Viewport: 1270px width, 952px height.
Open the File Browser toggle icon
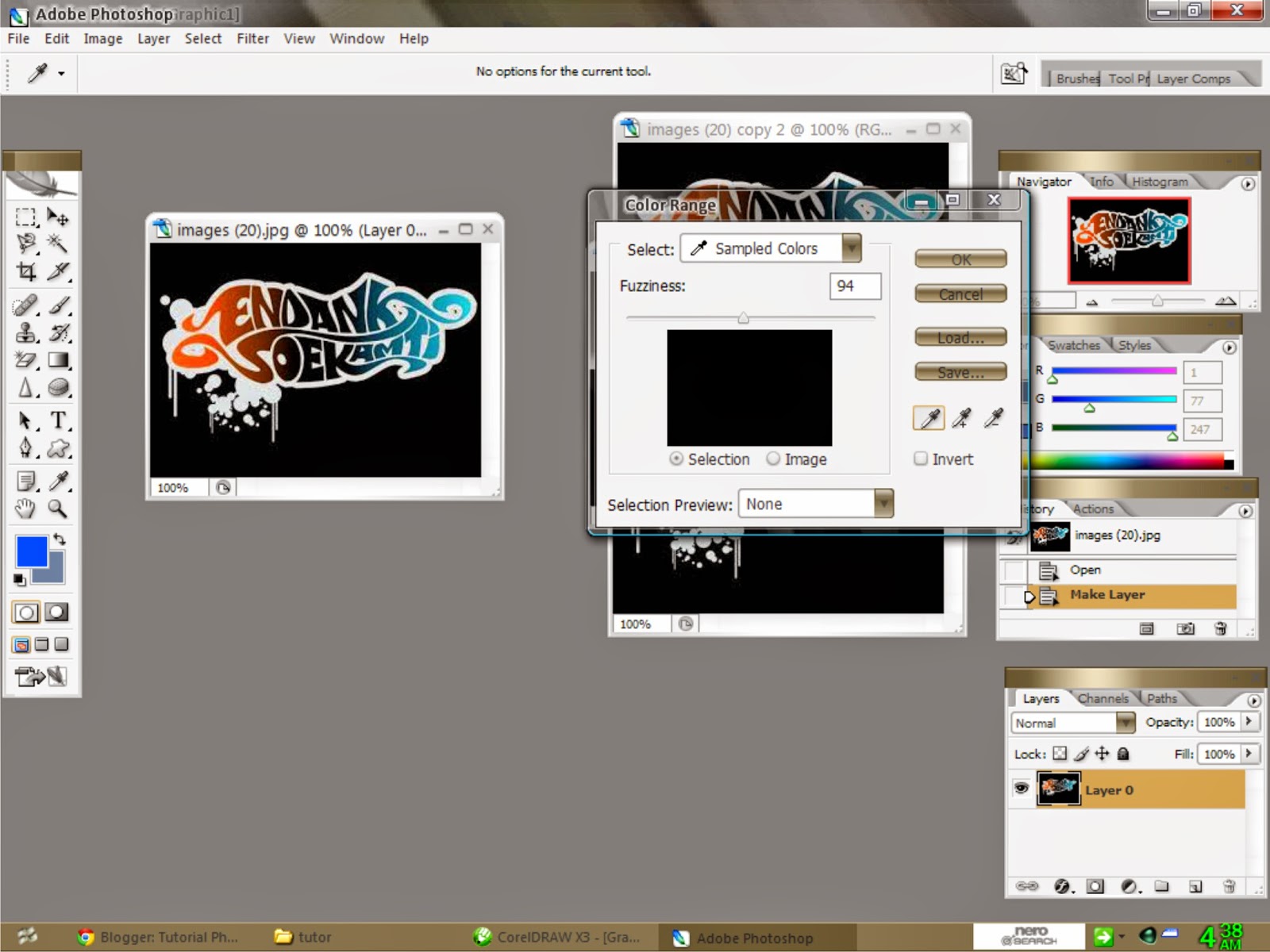tap(1014, 74)
